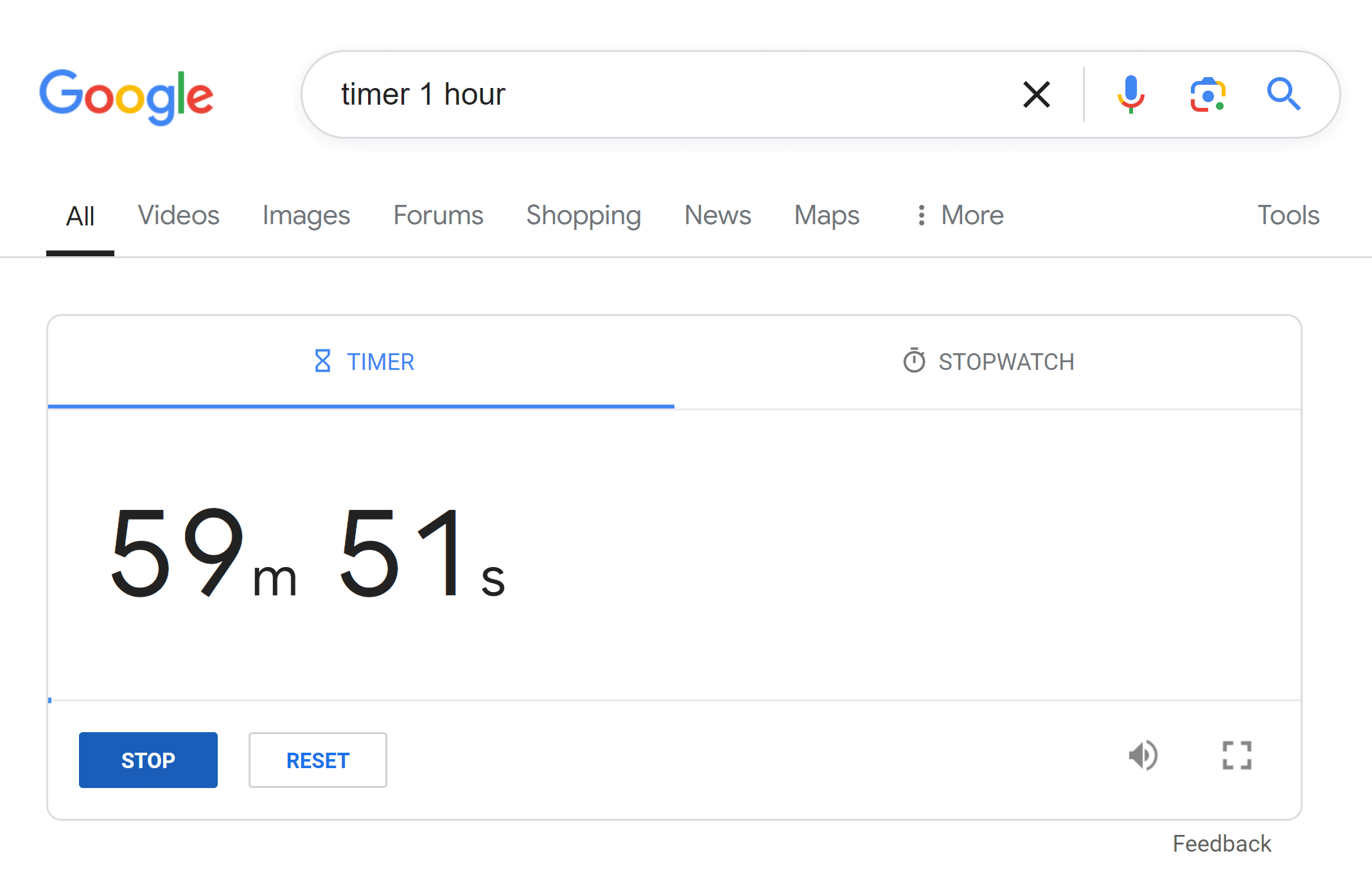Click the STOP button
The image size is (1372, 894).
click(x=148, y=759)
